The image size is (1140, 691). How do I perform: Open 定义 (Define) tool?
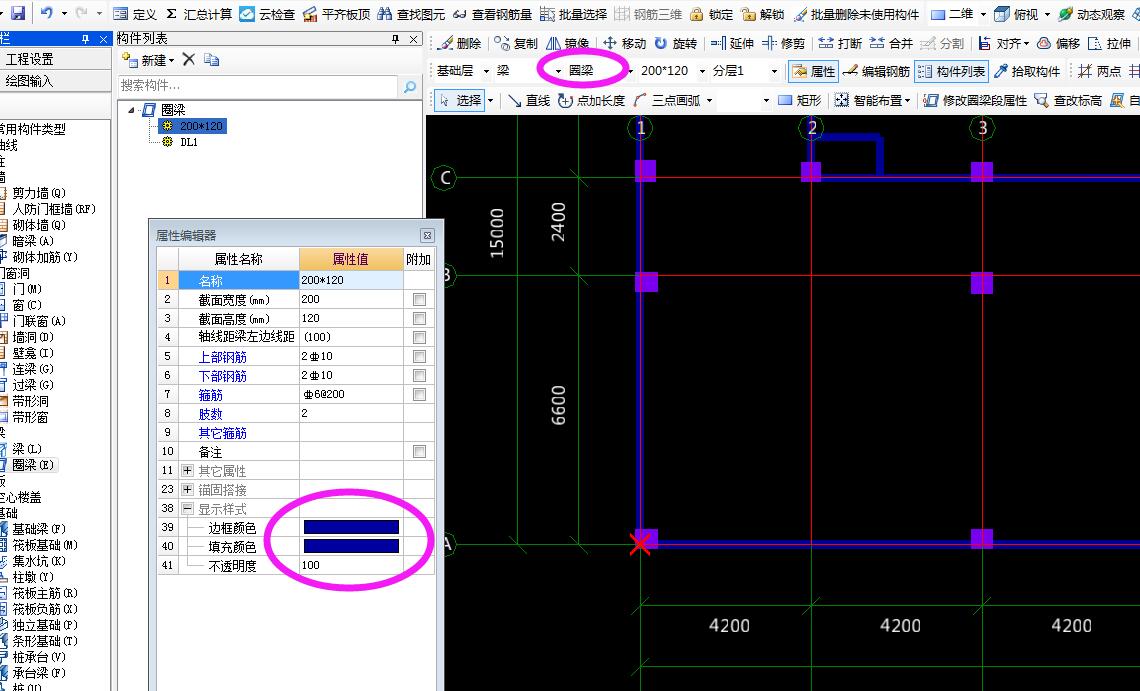[135, 14]
